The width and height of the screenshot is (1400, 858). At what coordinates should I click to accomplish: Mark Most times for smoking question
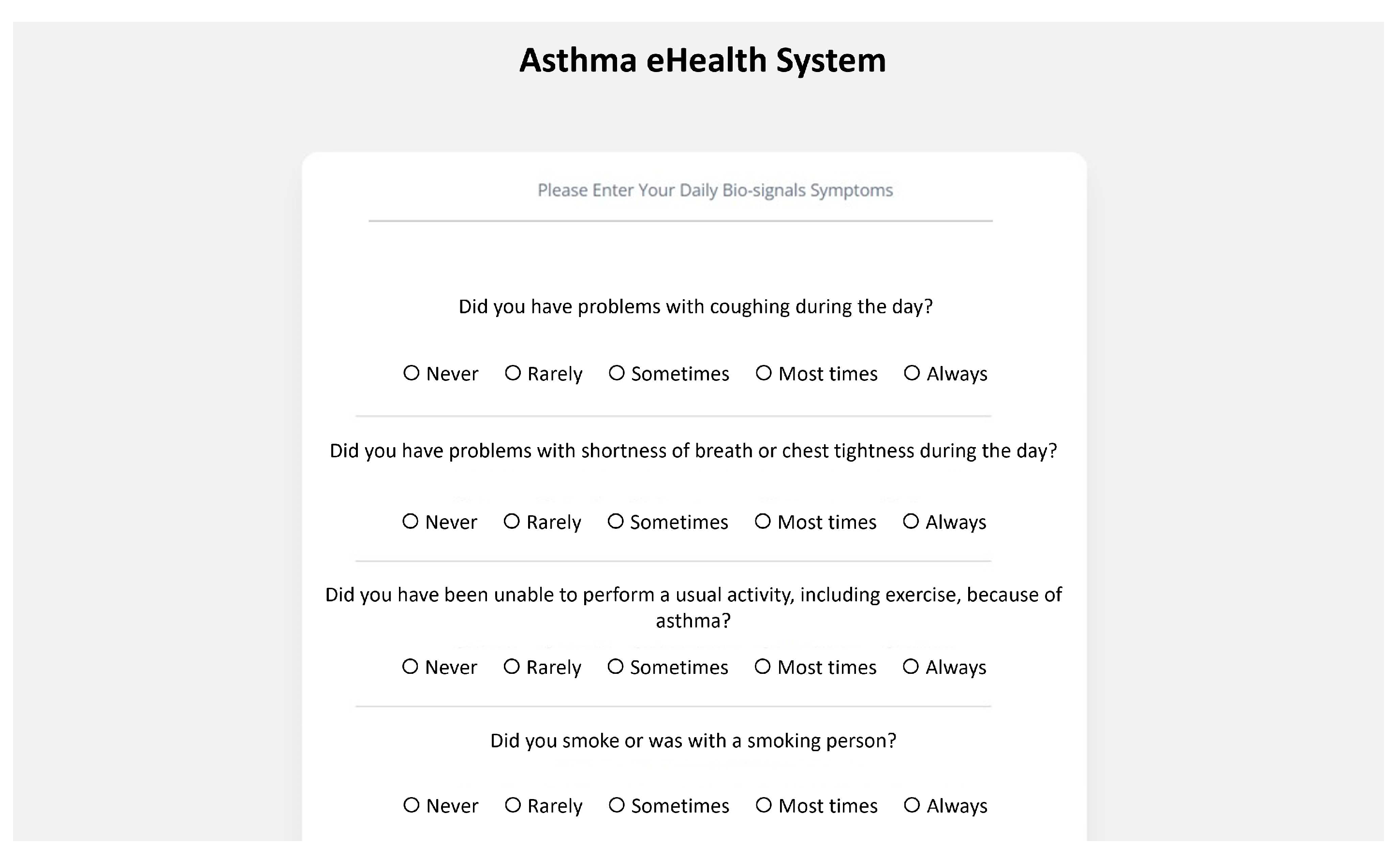pyautogui.click(x=764, y=805)
